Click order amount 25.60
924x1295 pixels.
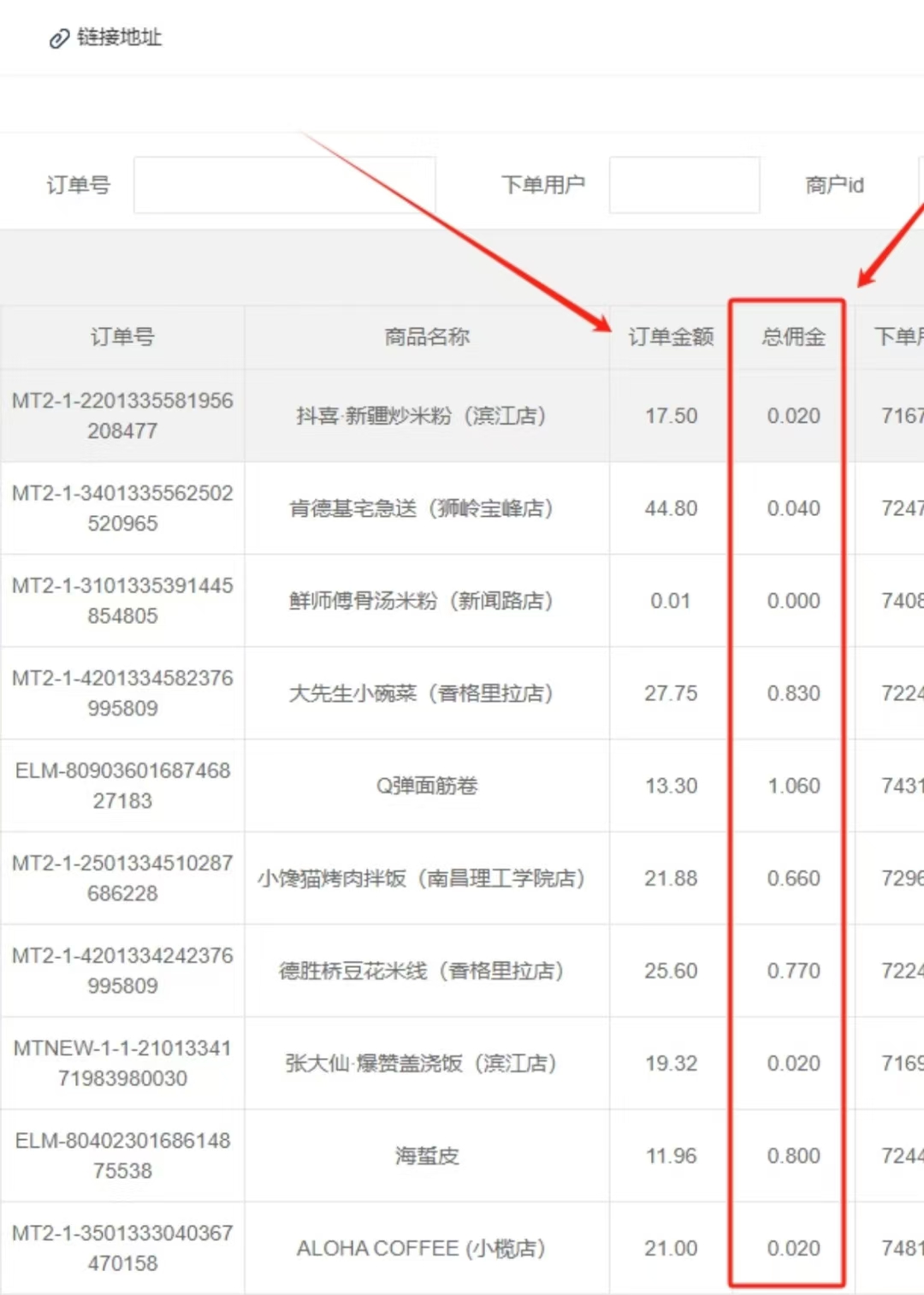(671, 971)
